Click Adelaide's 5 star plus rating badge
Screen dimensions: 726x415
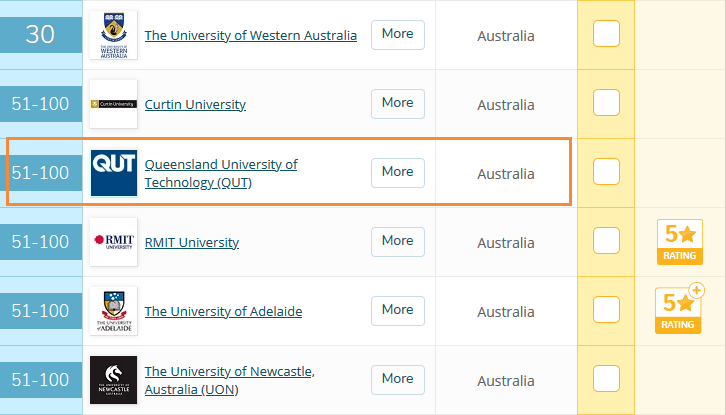click(x=678, y=309)
